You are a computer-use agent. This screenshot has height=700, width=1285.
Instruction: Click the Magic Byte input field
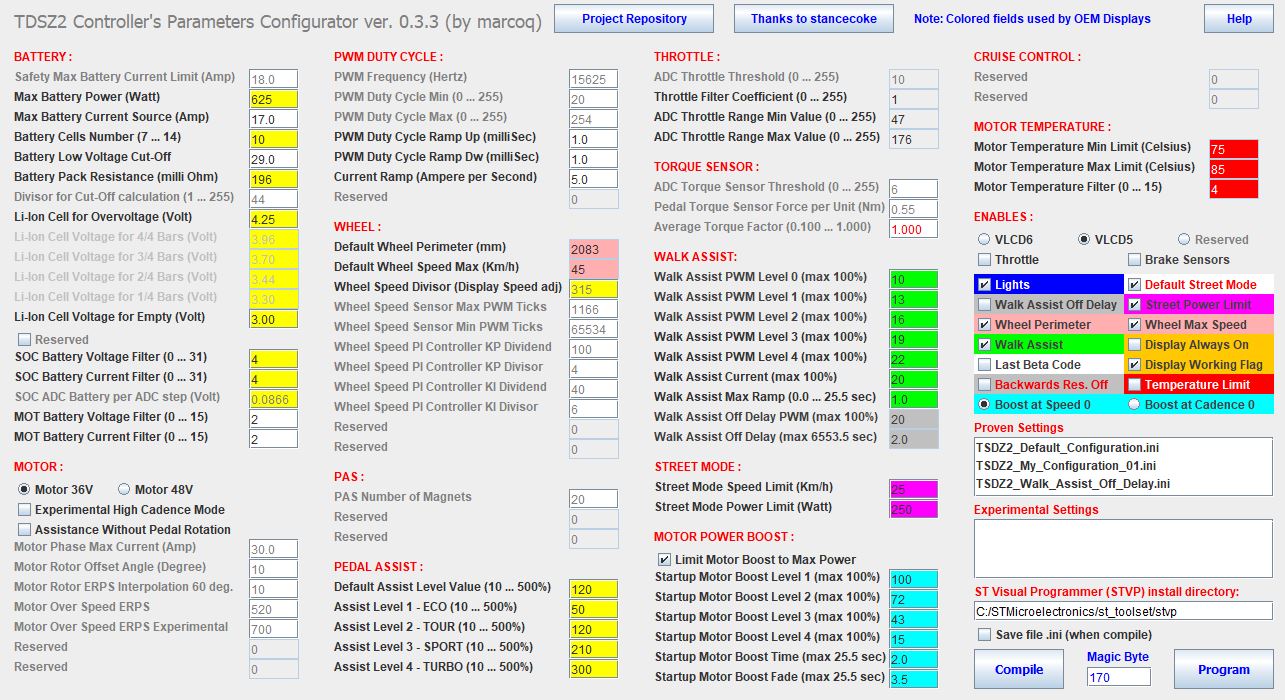tap(1118, 677)
